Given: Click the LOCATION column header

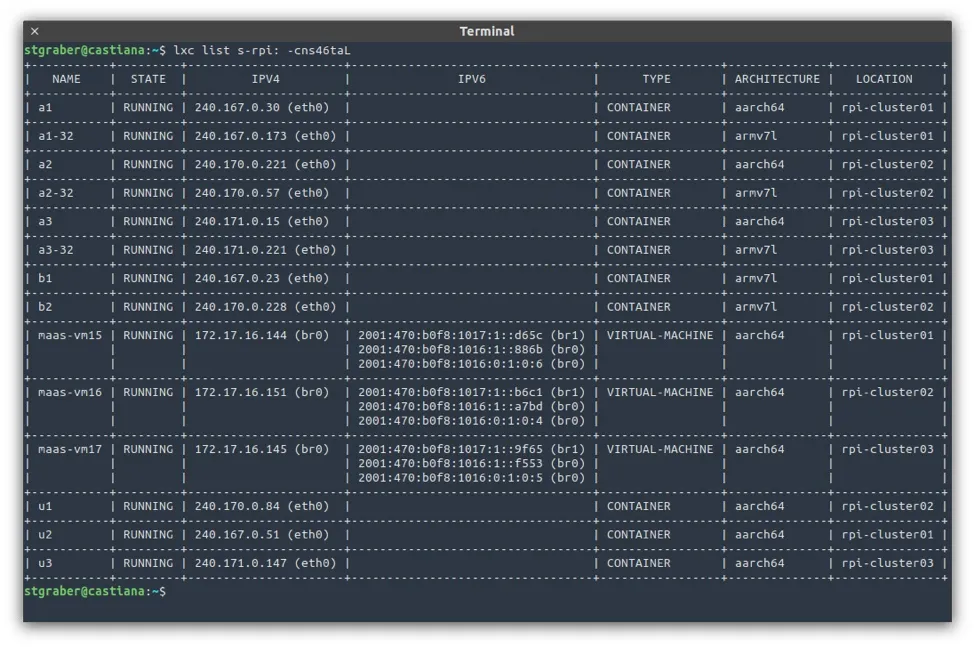Looking at the screenshot, I should [x=884, y=79].
